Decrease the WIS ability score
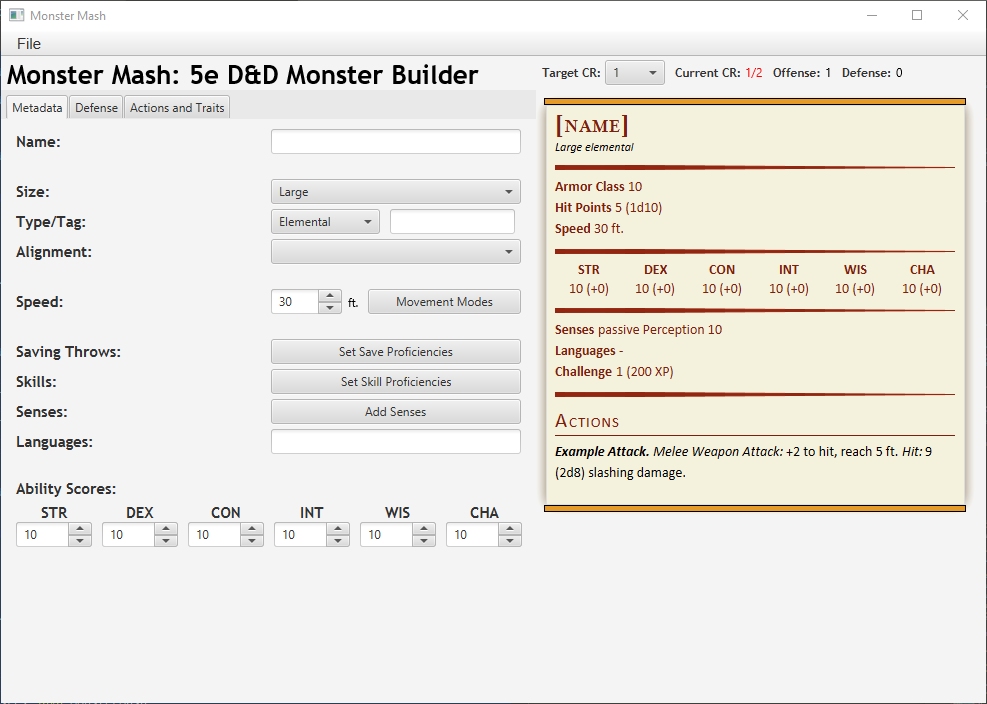987x704 pixels. point(424,540)
